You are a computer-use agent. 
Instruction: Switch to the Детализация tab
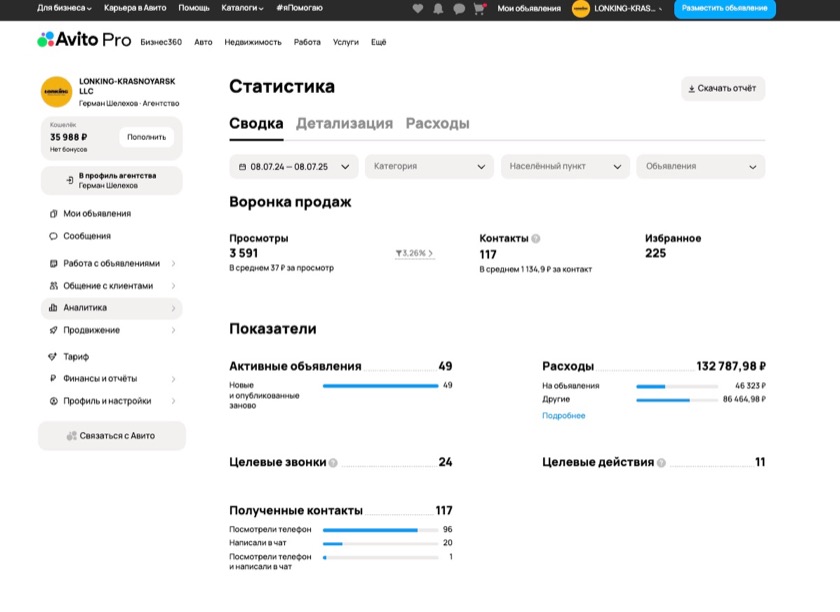click(344, 124)
